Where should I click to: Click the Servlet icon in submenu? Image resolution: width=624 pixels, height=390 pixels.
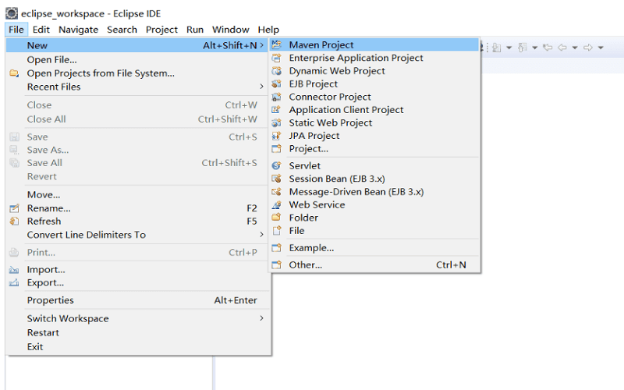[x=276, y=166]
